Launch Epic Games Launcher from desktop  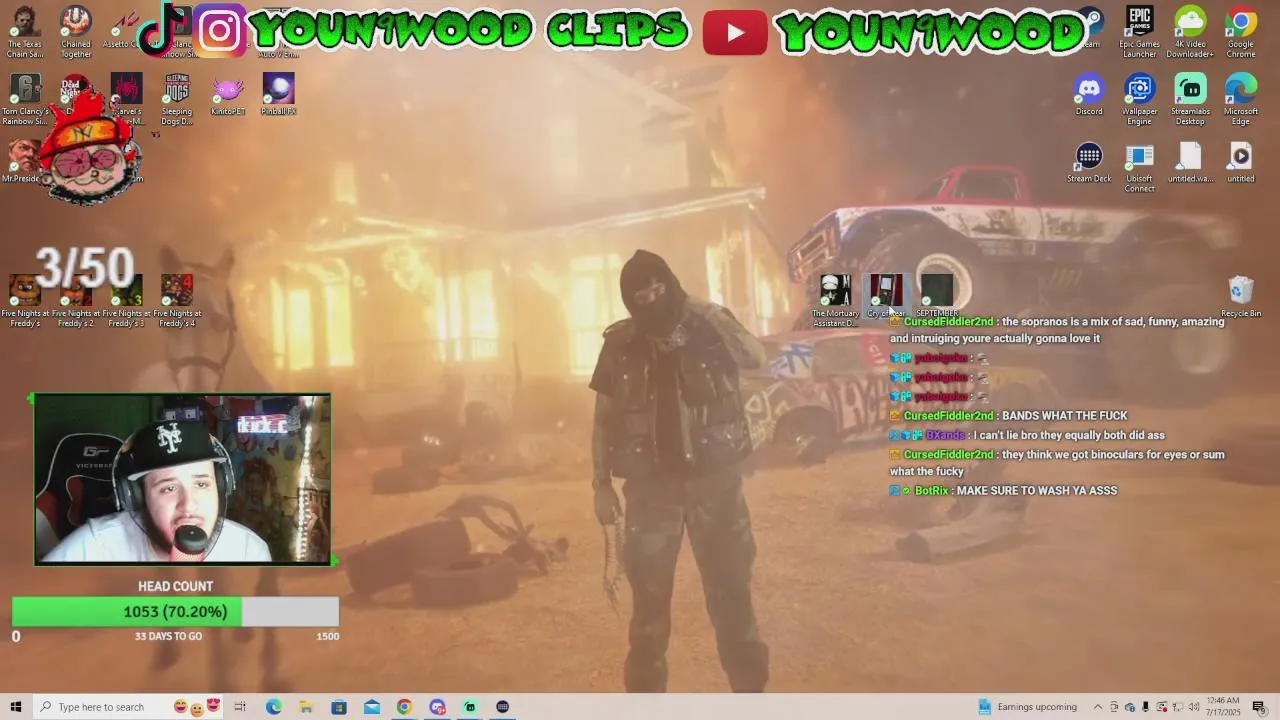(x=1139, y=32)
